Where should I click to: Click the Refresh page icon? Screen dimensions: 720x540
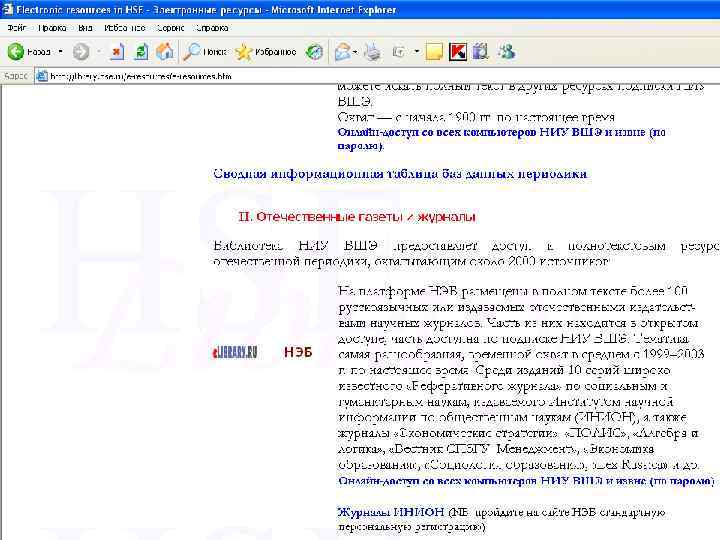click(141, 52)
